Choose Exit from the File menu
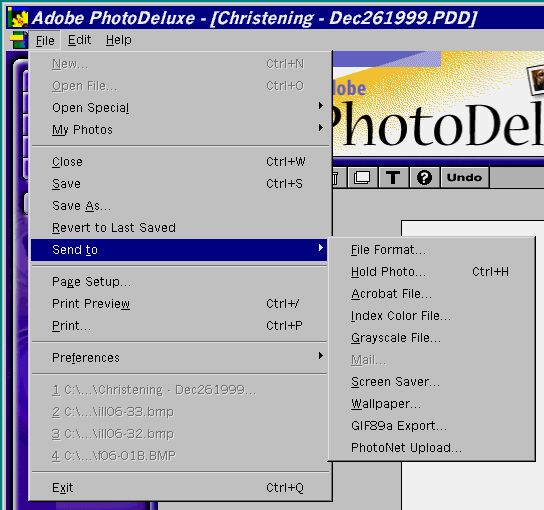Screen dimensions: 544x510 [179, 487]
